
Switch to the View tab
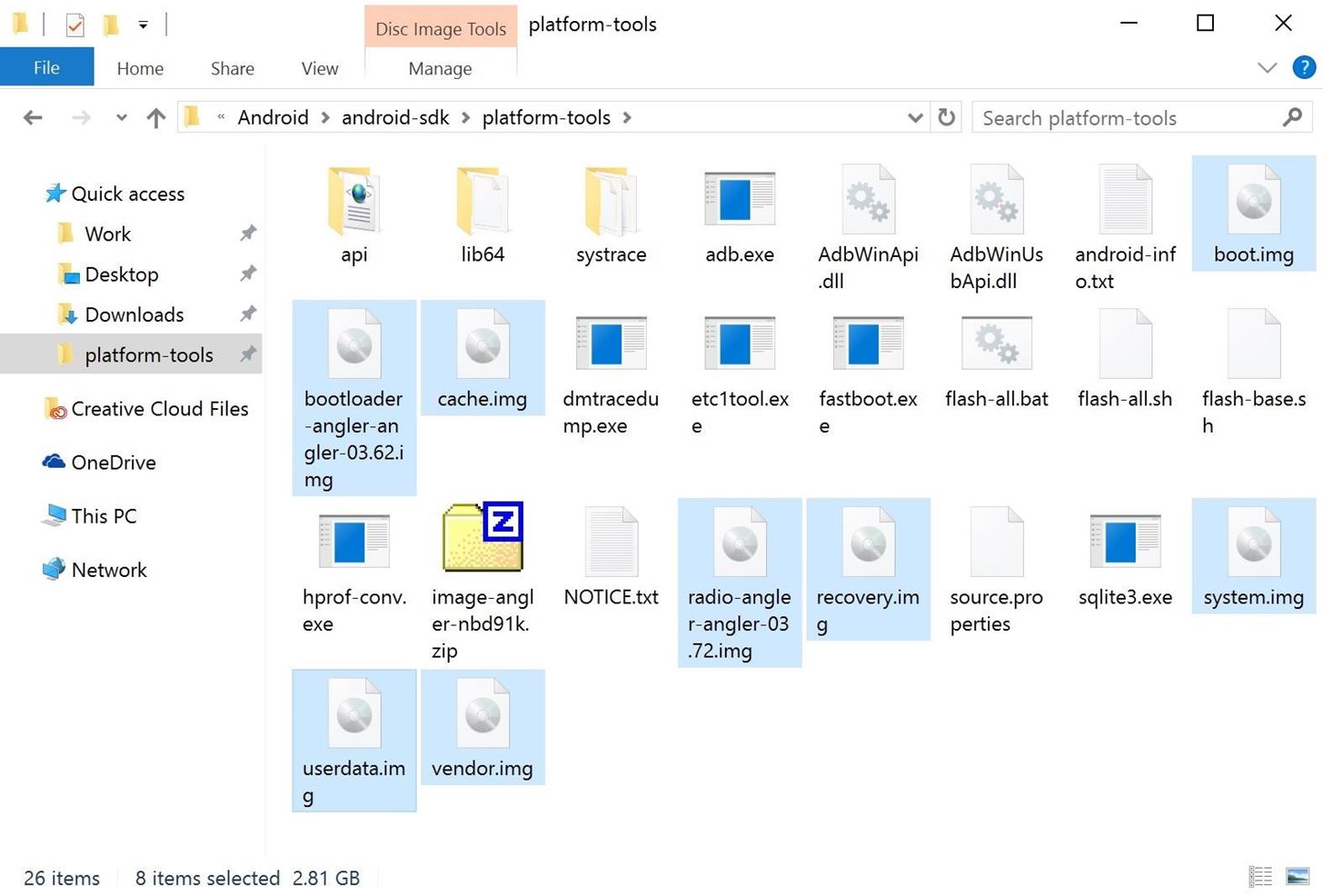click(319, 68)
